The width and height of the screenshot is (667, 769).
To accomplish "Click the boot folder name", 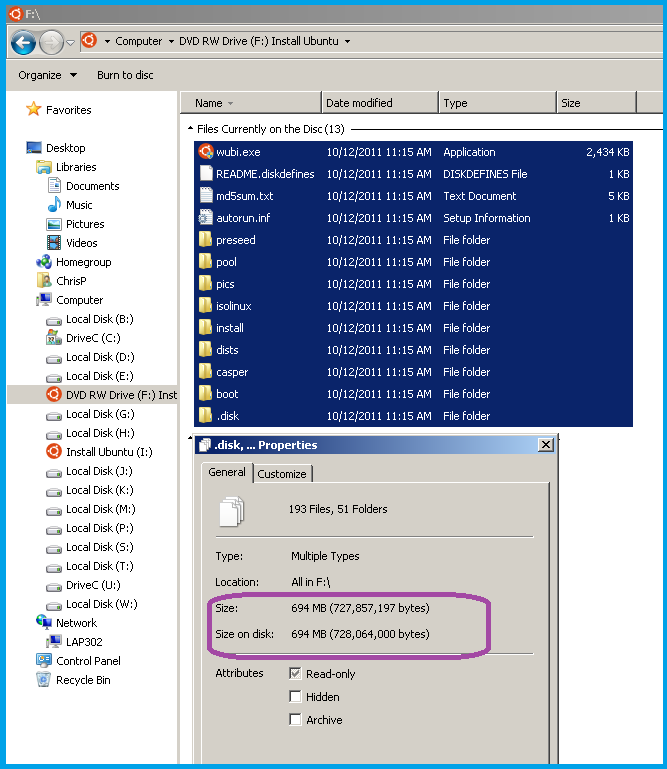I will tap(227, 394).
